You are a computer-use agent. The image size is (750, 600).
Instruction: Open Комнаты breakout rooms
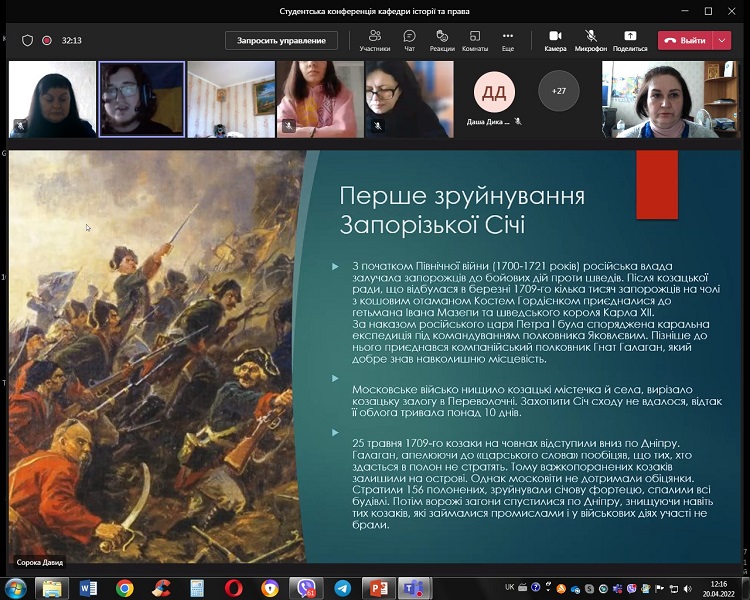tap(474, 41)
